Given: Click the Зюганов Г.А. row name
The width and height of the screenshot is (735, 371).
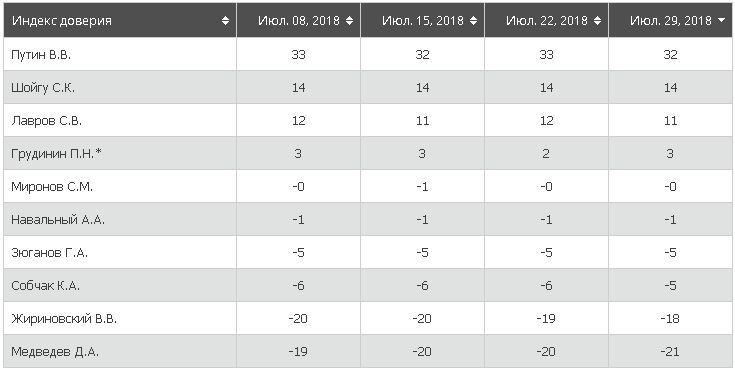Looking at the screenshot, I should (x=49, y=253).
